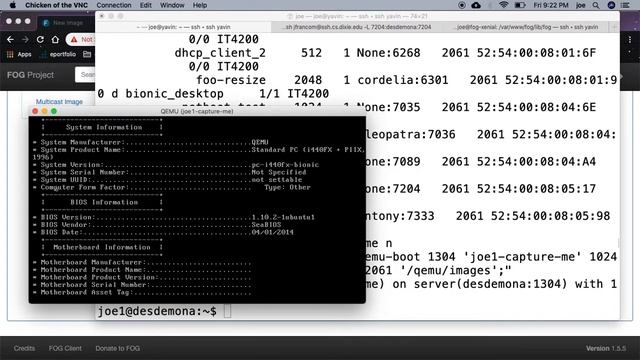Zoom the QEMU window with green button
The height and width of the screenshot is (360, 640).
tap(54, 111)
